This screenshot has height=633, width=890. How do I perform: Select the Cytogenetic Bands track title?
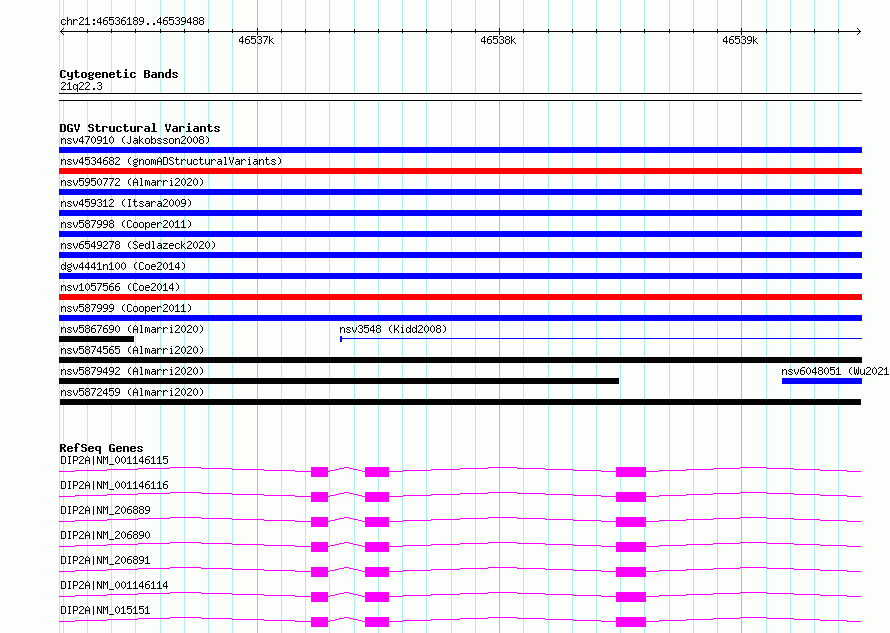tap(119, 74)
